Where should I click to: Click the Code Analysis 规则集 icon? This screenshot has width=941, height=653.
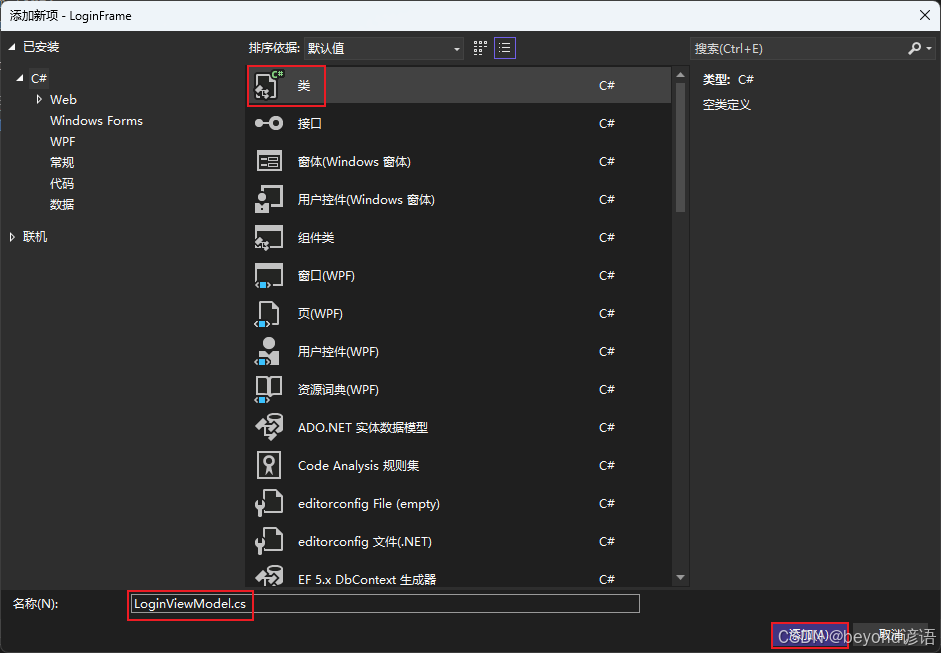(269, 466)
